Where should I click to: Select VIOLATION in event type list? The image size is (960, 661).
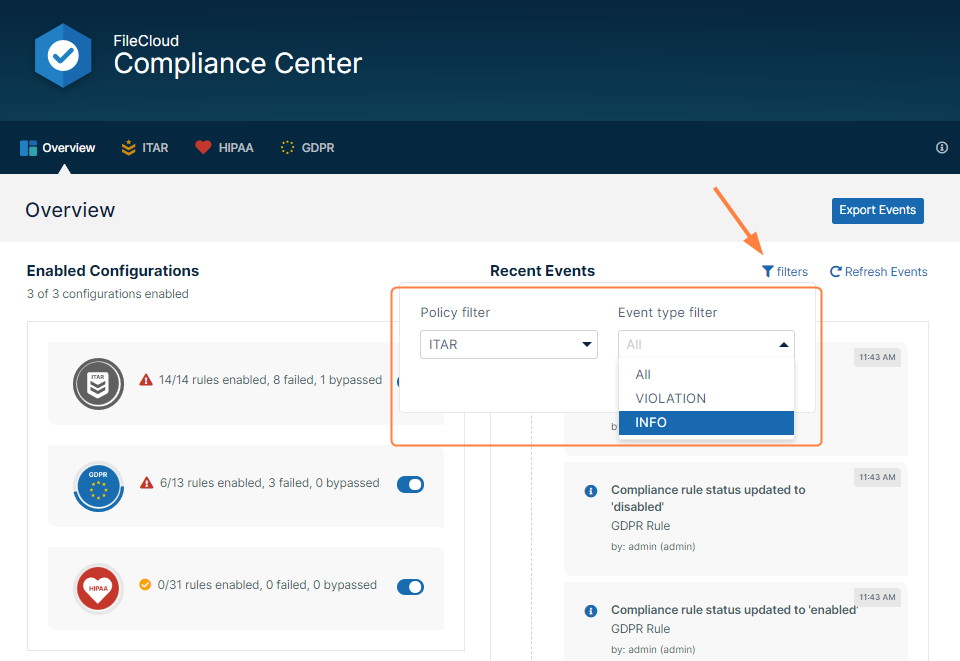coord(706,398)
